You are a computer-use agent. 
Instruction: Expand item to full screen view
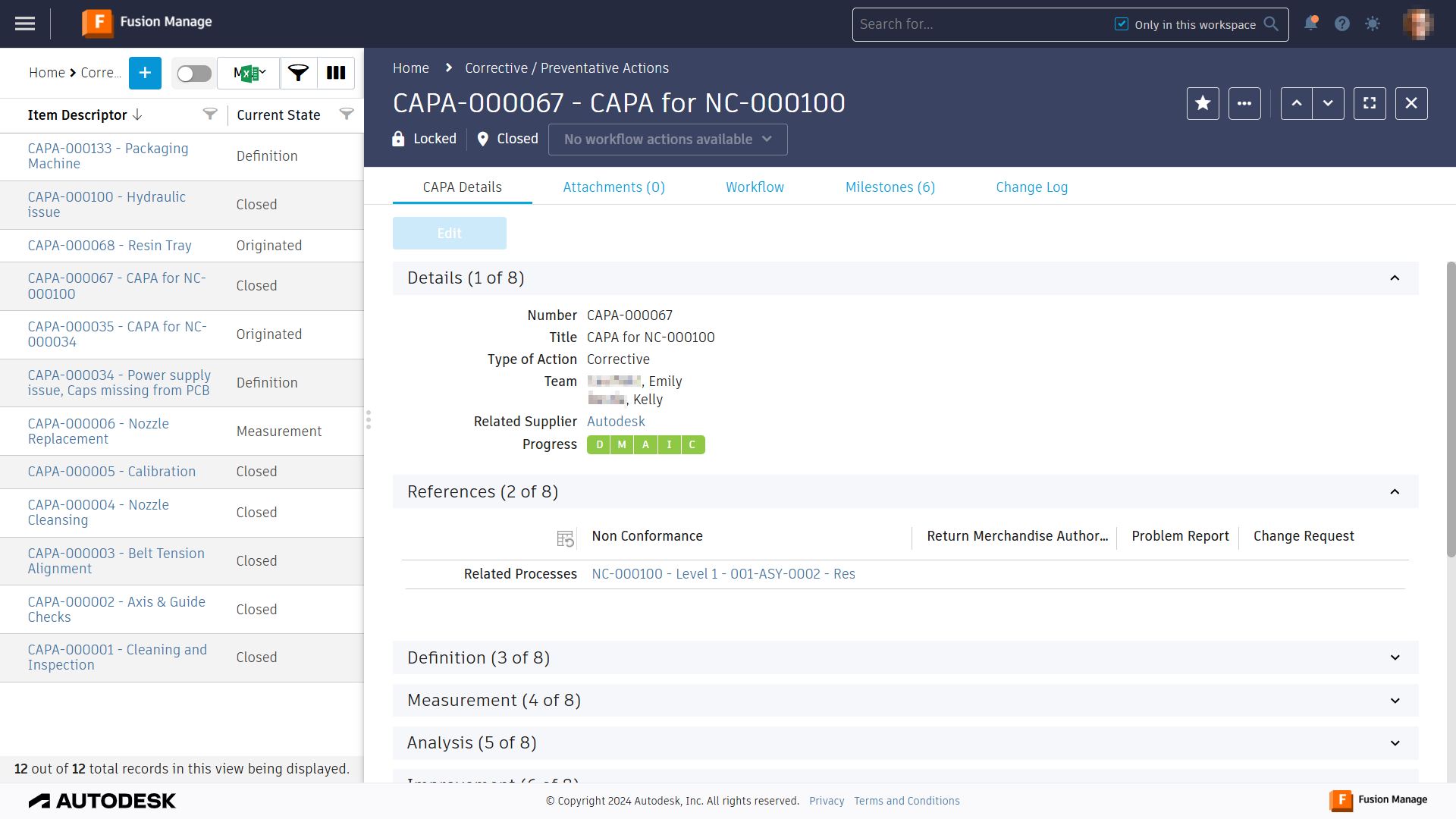tap(1370, 103)
